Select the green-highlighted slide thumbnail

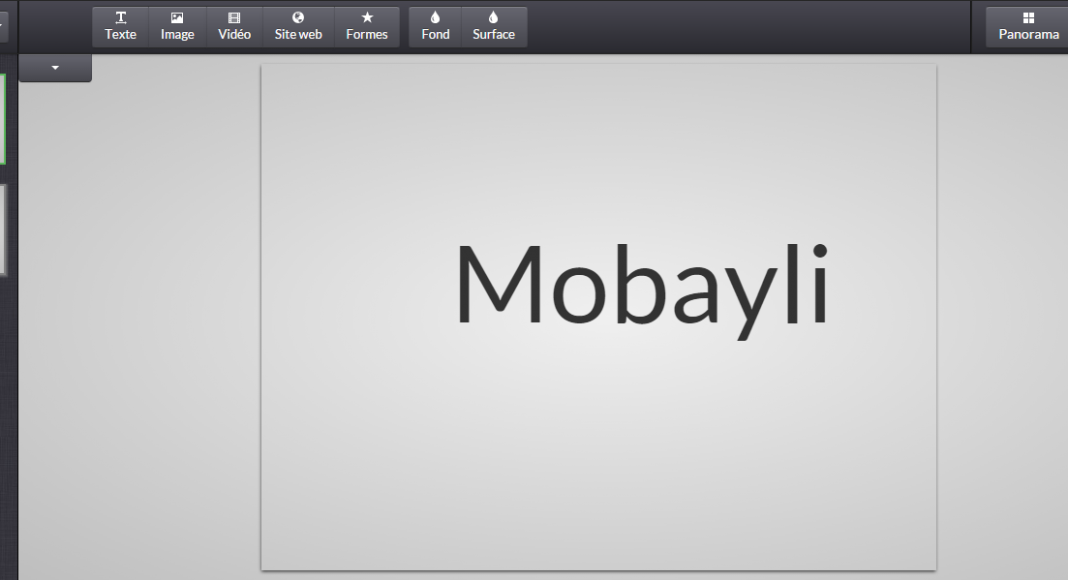pyautogui.click(x=3, y=119)
